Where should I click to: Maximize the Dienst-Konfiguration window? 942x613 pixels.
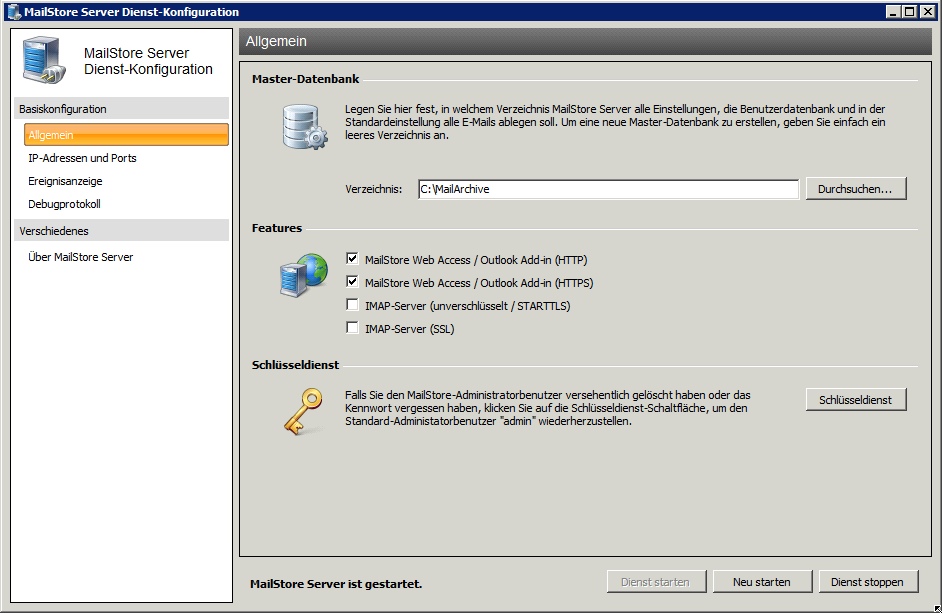point(909,12)
